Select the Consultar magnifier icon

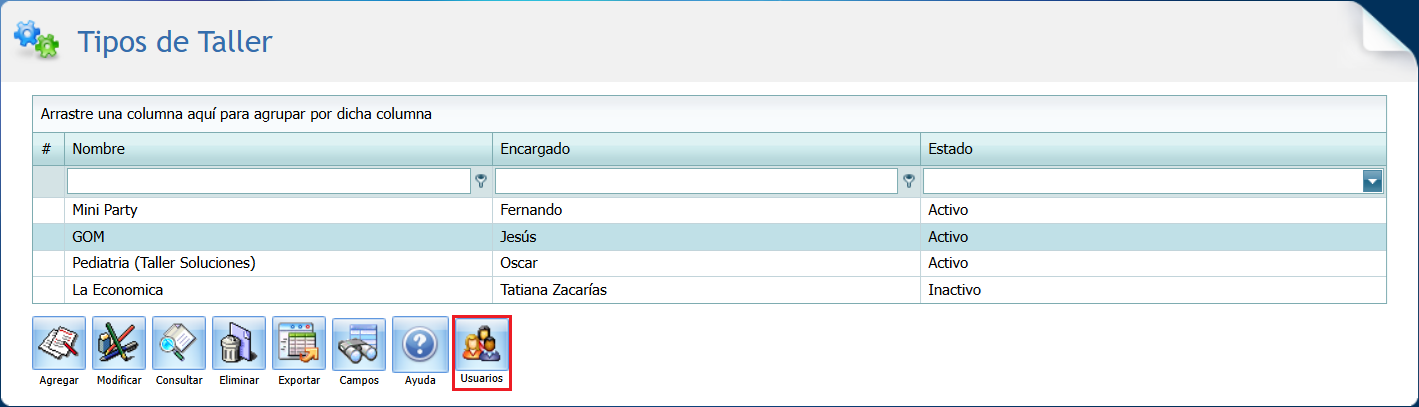click(179, 344)
